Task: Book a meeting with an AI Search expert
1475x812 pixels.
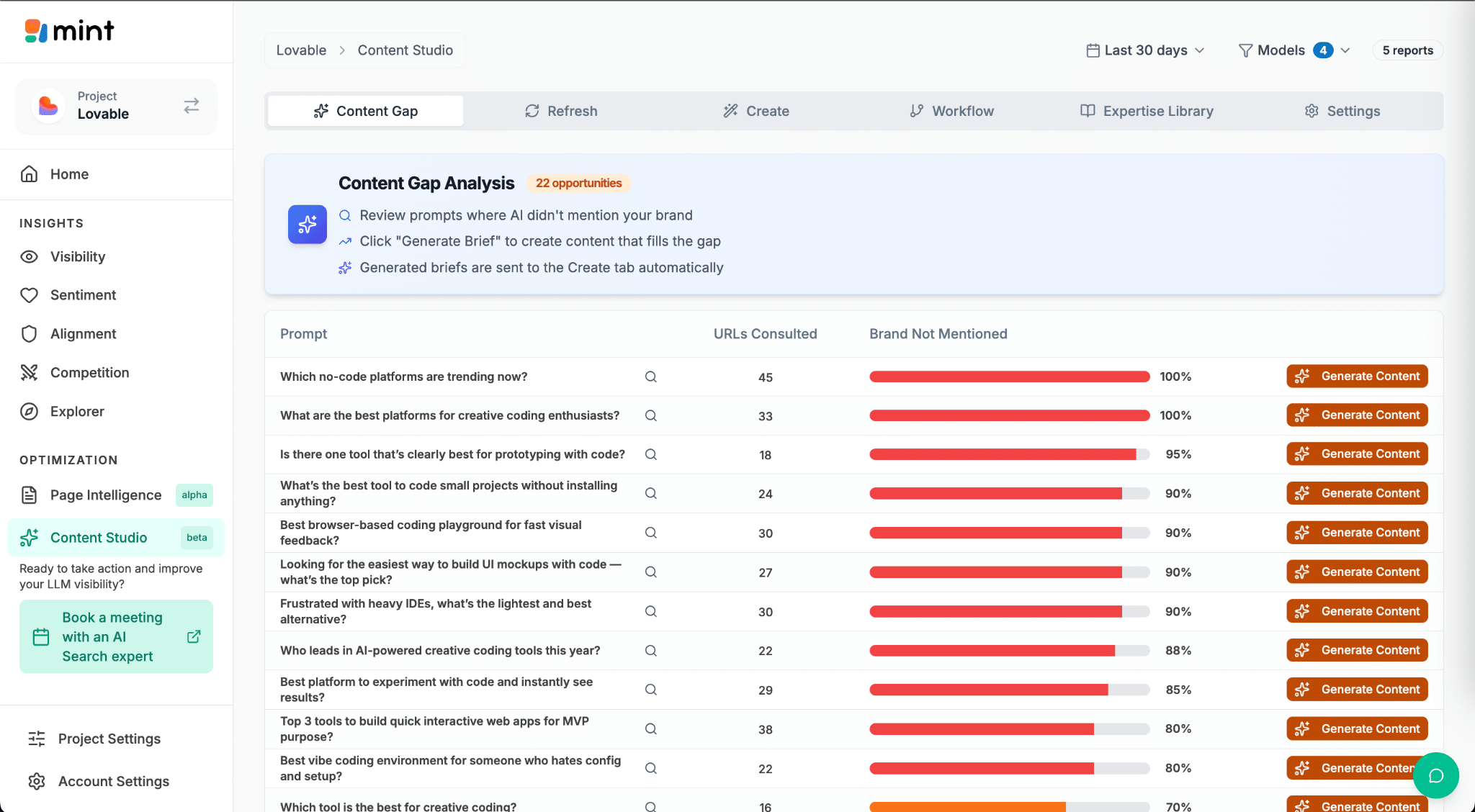Action: coord(116,636)
